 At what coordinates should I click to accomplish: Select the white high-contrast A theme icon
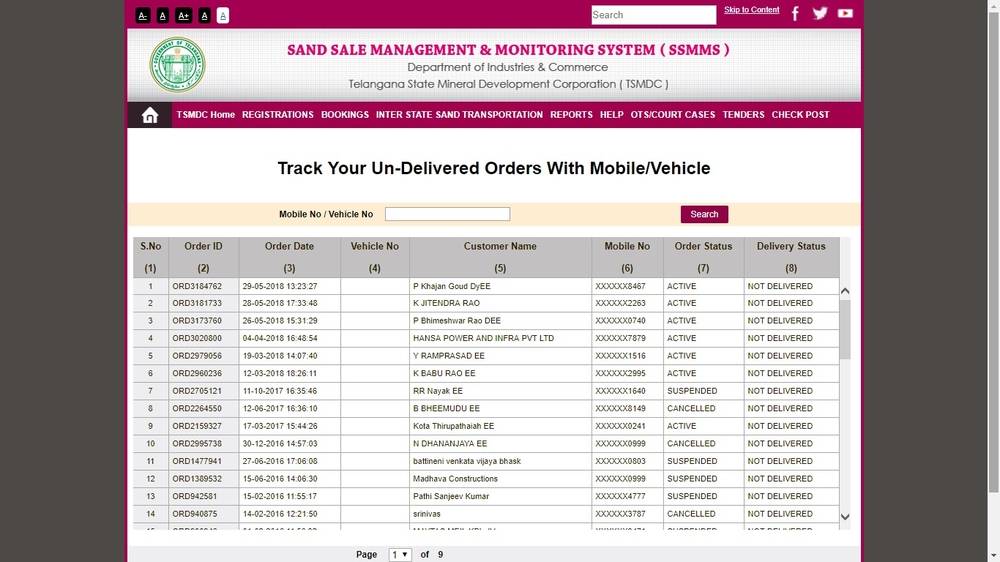click(223, 15)
